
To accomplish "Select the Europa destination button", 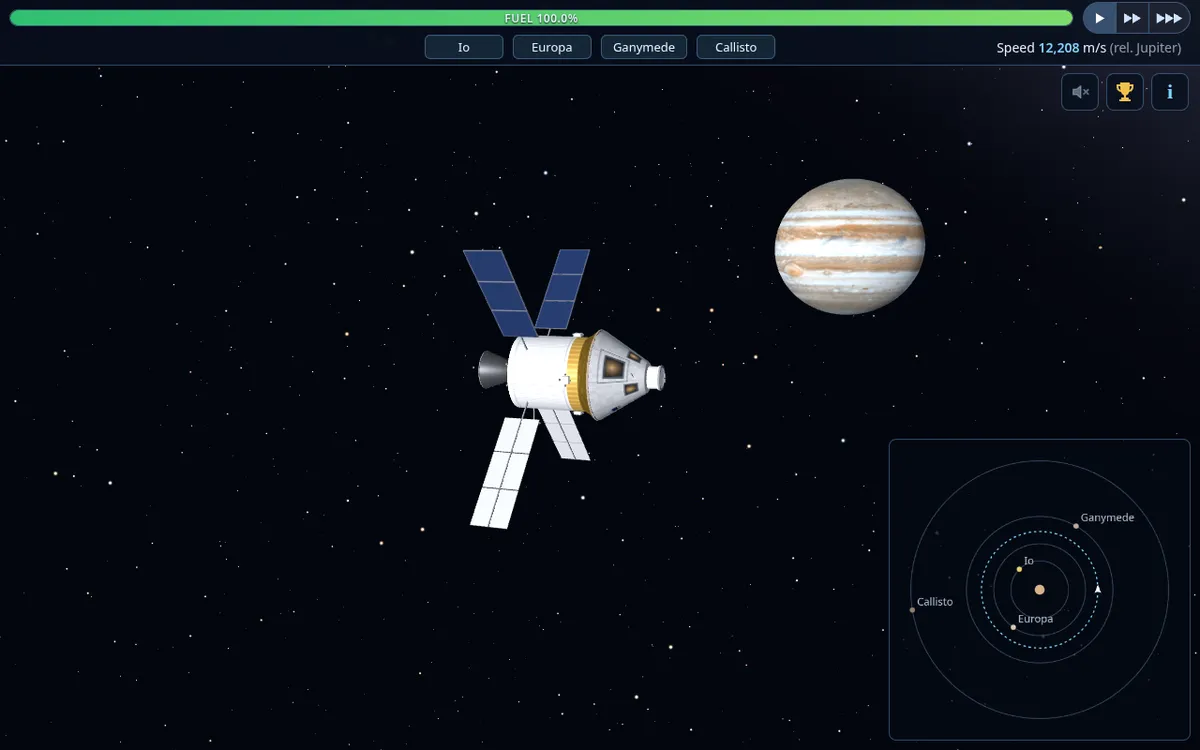I will pyautogui.click(x=552, y=47).
